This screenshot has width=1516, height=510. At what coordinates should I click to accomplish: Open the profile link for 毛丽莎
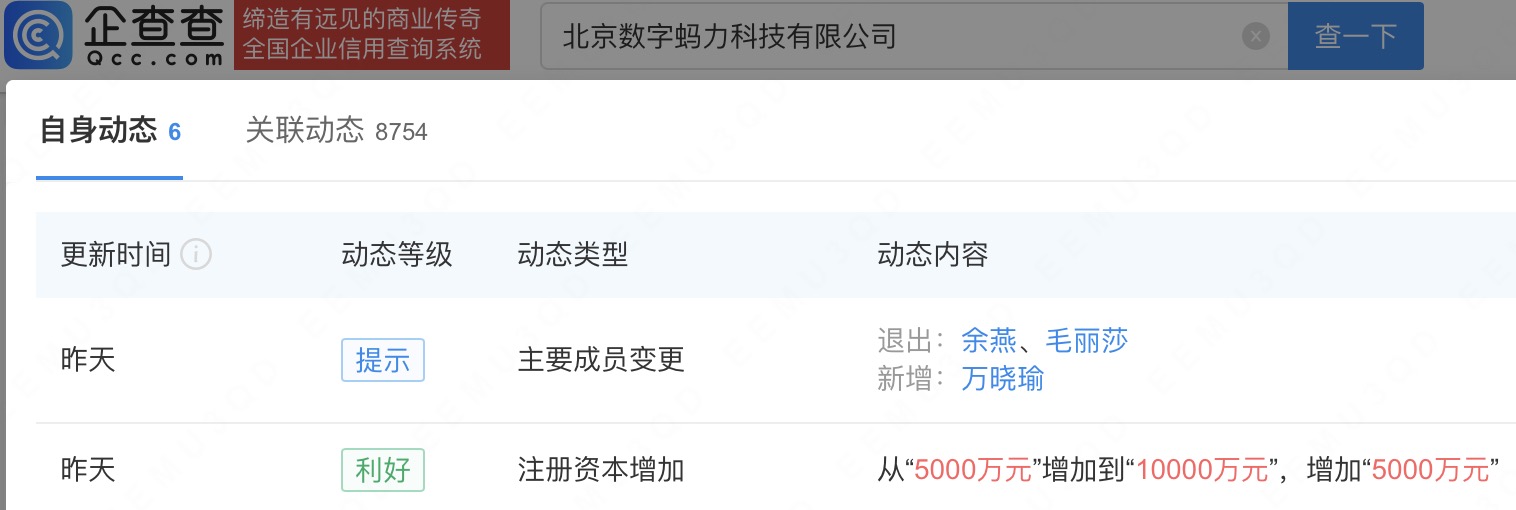[x=1086, y=340]
